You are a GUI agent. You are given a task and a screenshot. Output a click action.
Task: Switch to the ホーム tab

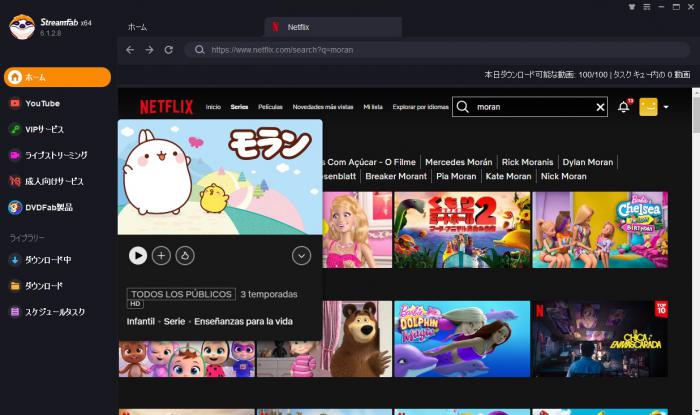[137, 27]
